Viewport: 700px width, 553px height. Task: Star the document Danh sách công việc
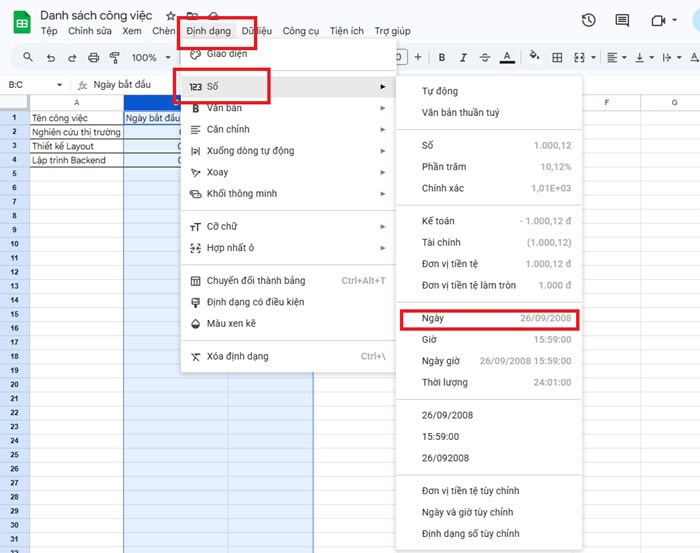coord(170,17)
